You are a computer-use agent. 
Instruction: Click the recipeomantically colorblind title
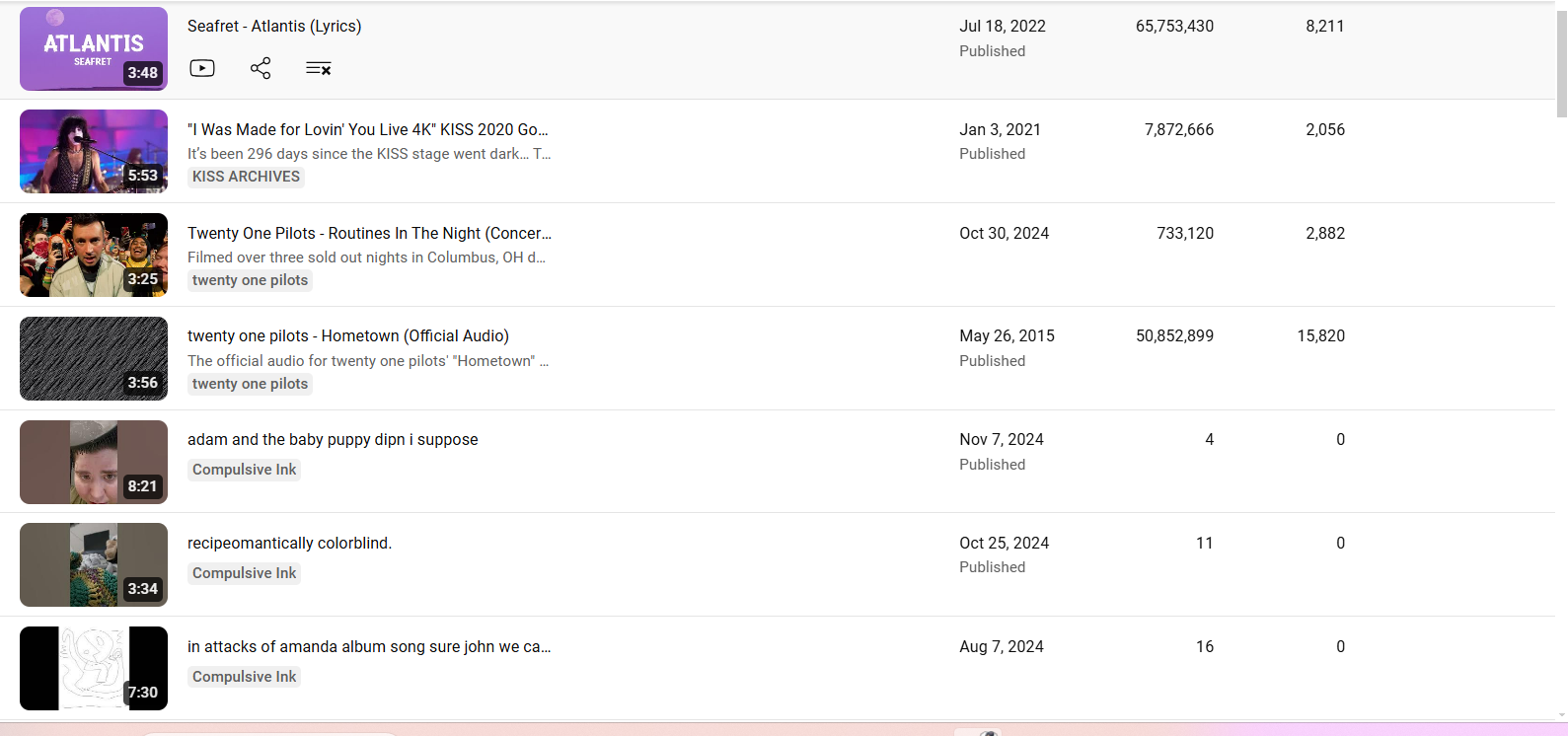[x=289, y=543]
